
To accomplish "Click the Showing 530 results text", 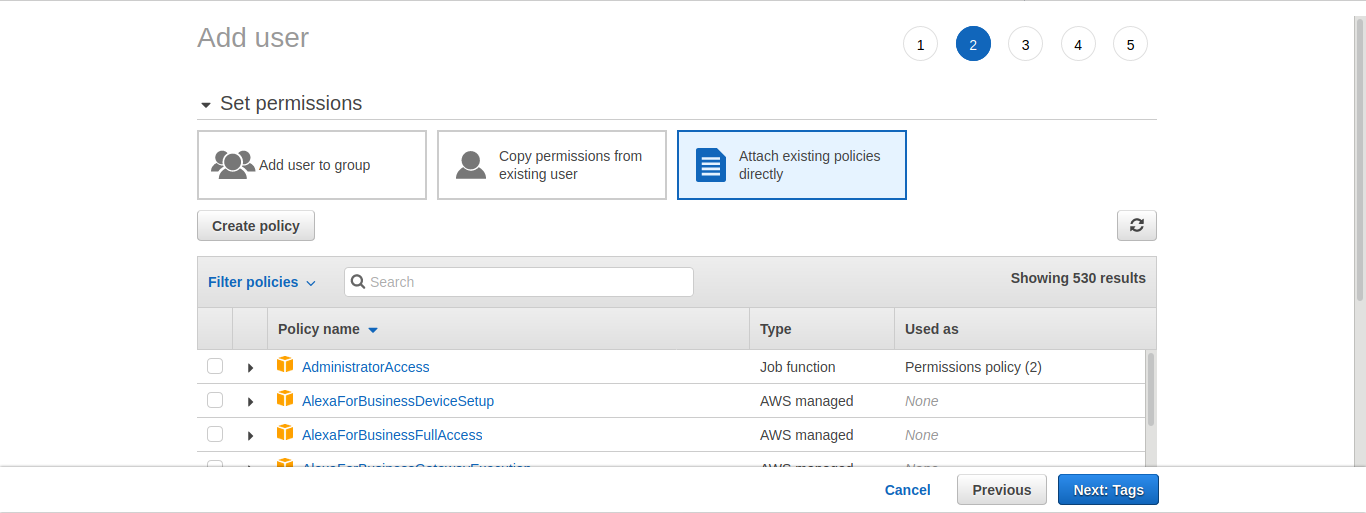I will (1078, 278).
